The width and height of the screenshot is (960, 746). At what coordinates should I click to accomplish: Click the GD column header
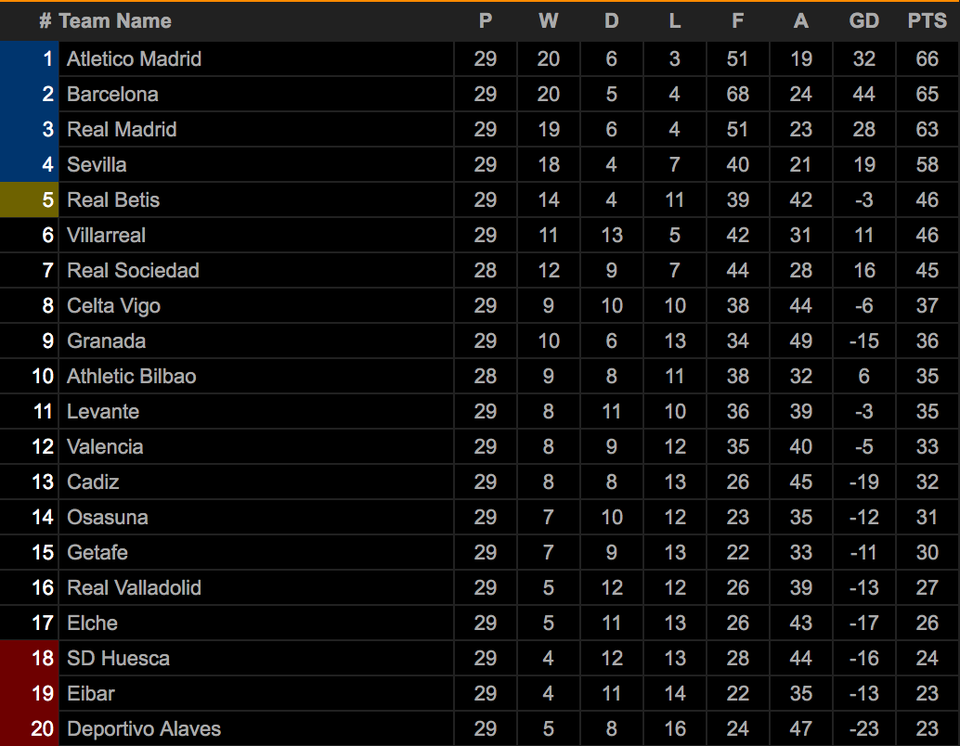point(864,21)
